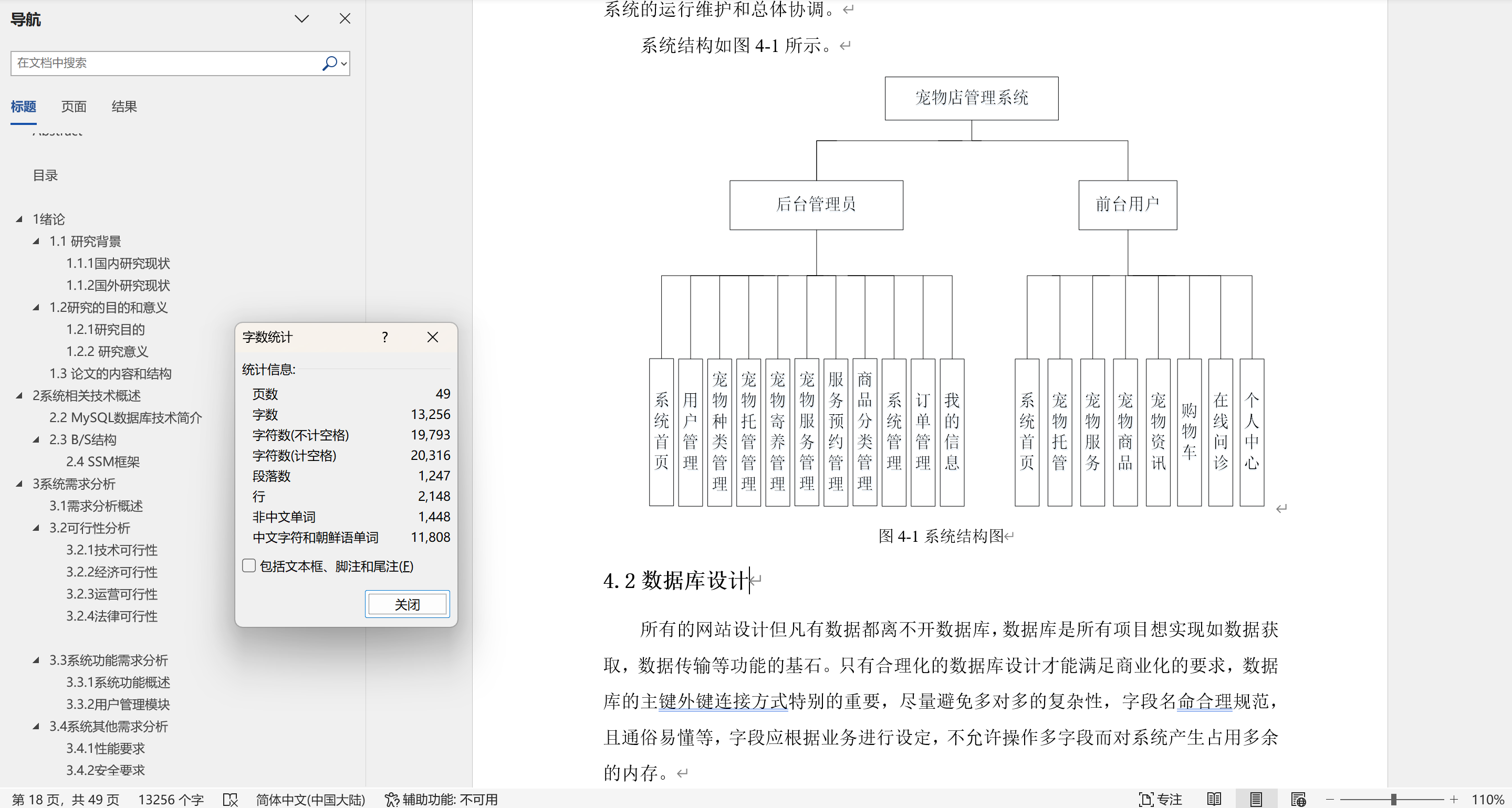The height and width of the screenshot is (808, 1512).
Task: Go to heading 1.3 论文的内容和结构
Action: point(110,373)
